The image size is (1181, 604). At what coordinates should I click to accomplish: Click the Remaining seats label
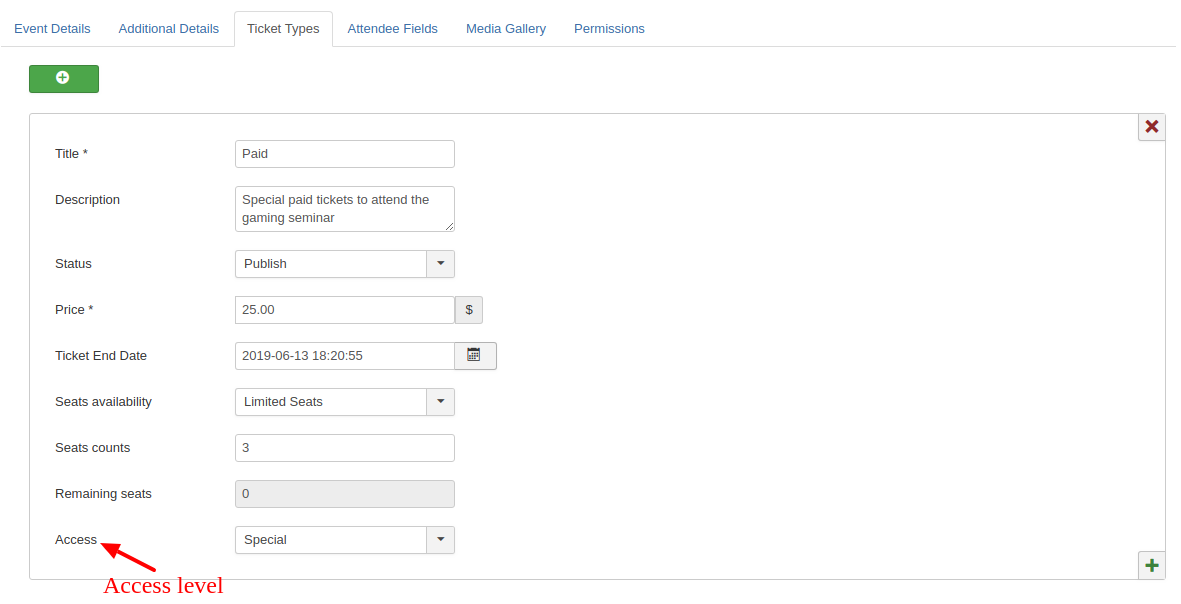(103, 494)
